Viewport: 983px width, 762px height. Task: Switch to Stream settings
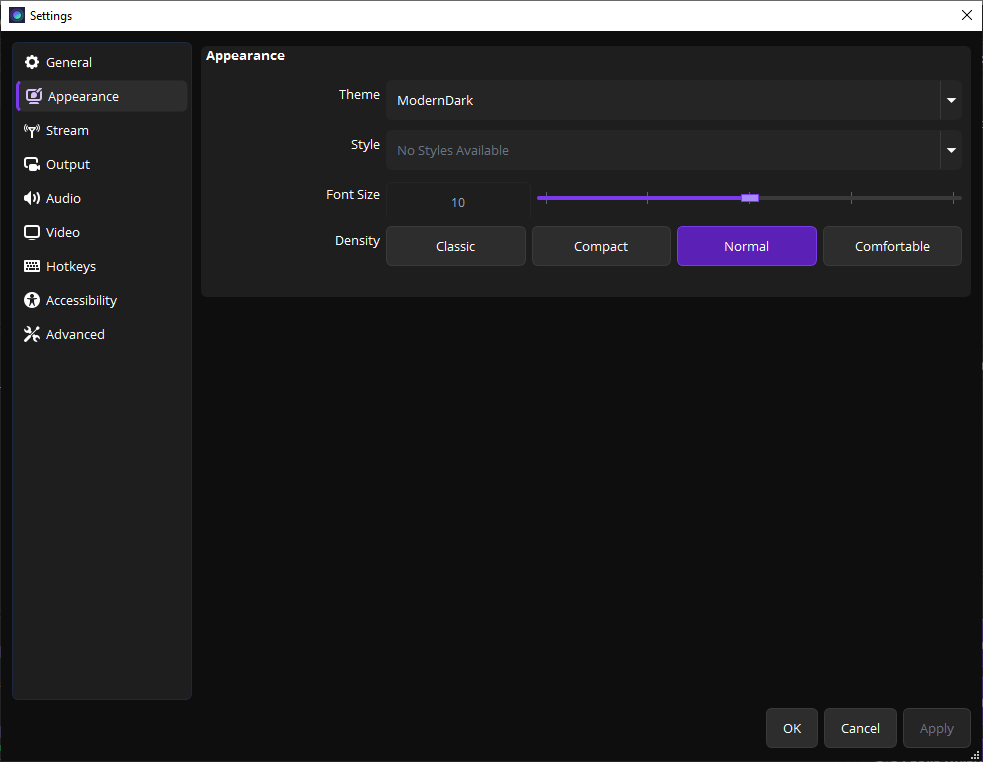[102, 130]
